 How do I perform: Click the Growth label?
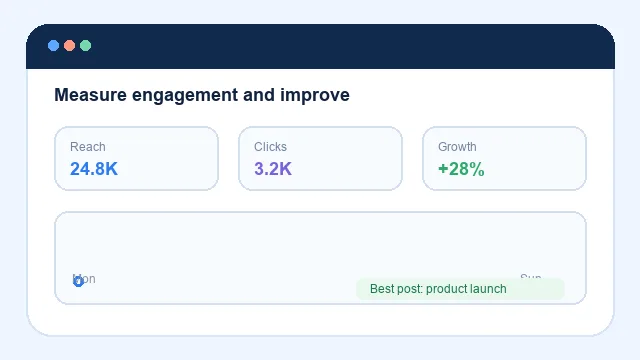[457, 147]
